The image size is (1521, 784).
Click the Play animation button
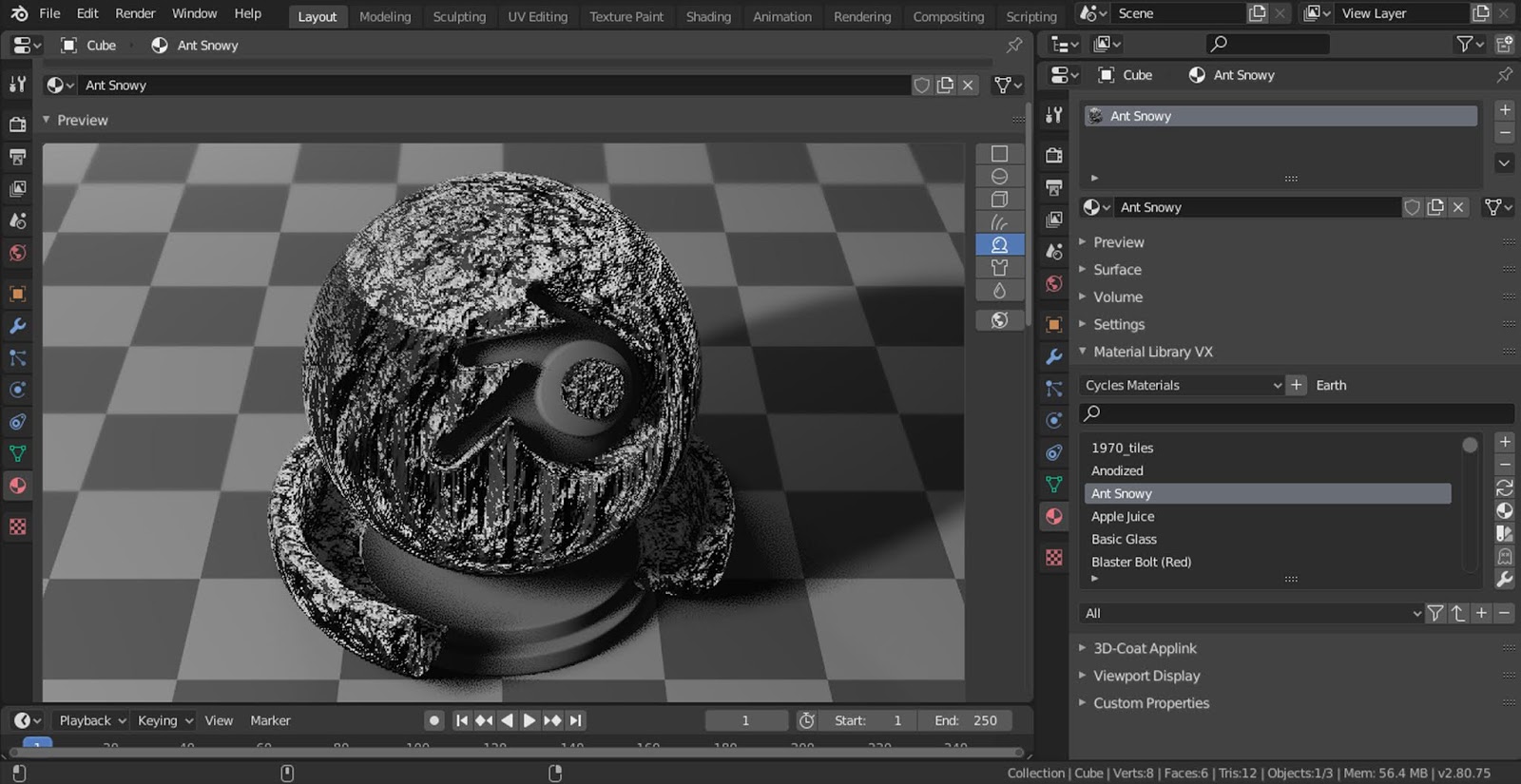click(529, 720)
